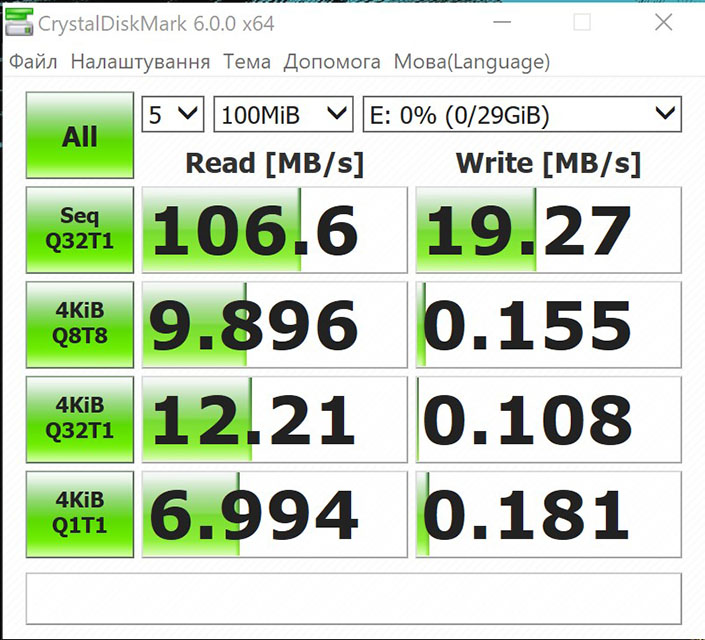Open the test size dropdown showing 100MiB
This screenshot has height=640, width=705.
tap(283, 114)
